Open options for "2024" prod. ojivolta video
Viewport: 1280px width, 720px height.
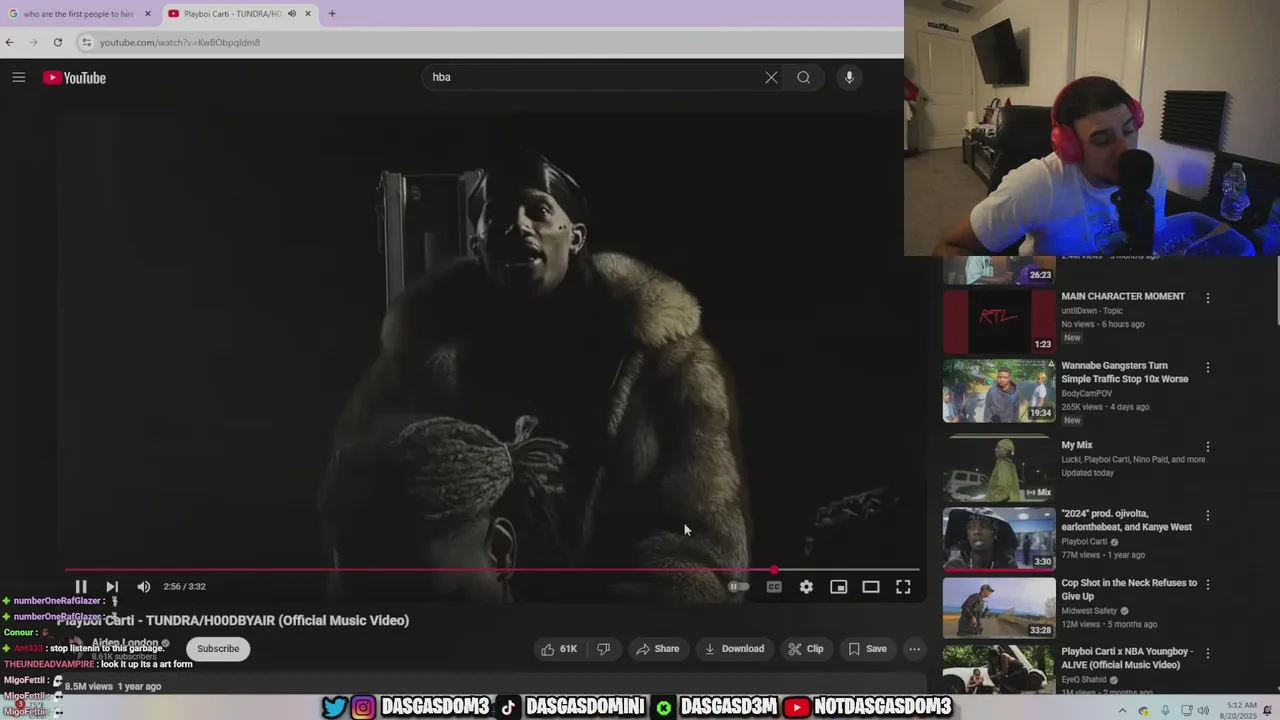coord(1208,516)
